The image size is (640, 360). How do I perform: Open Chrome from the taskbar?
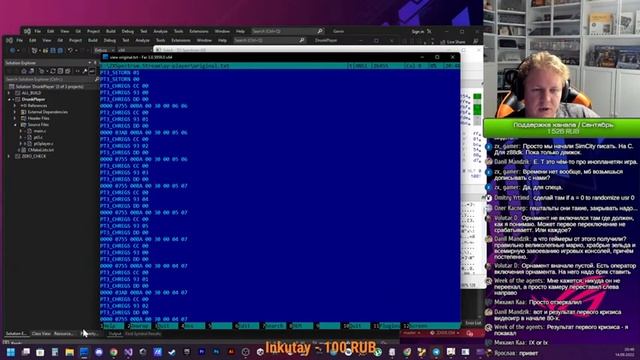click(113, 352)
